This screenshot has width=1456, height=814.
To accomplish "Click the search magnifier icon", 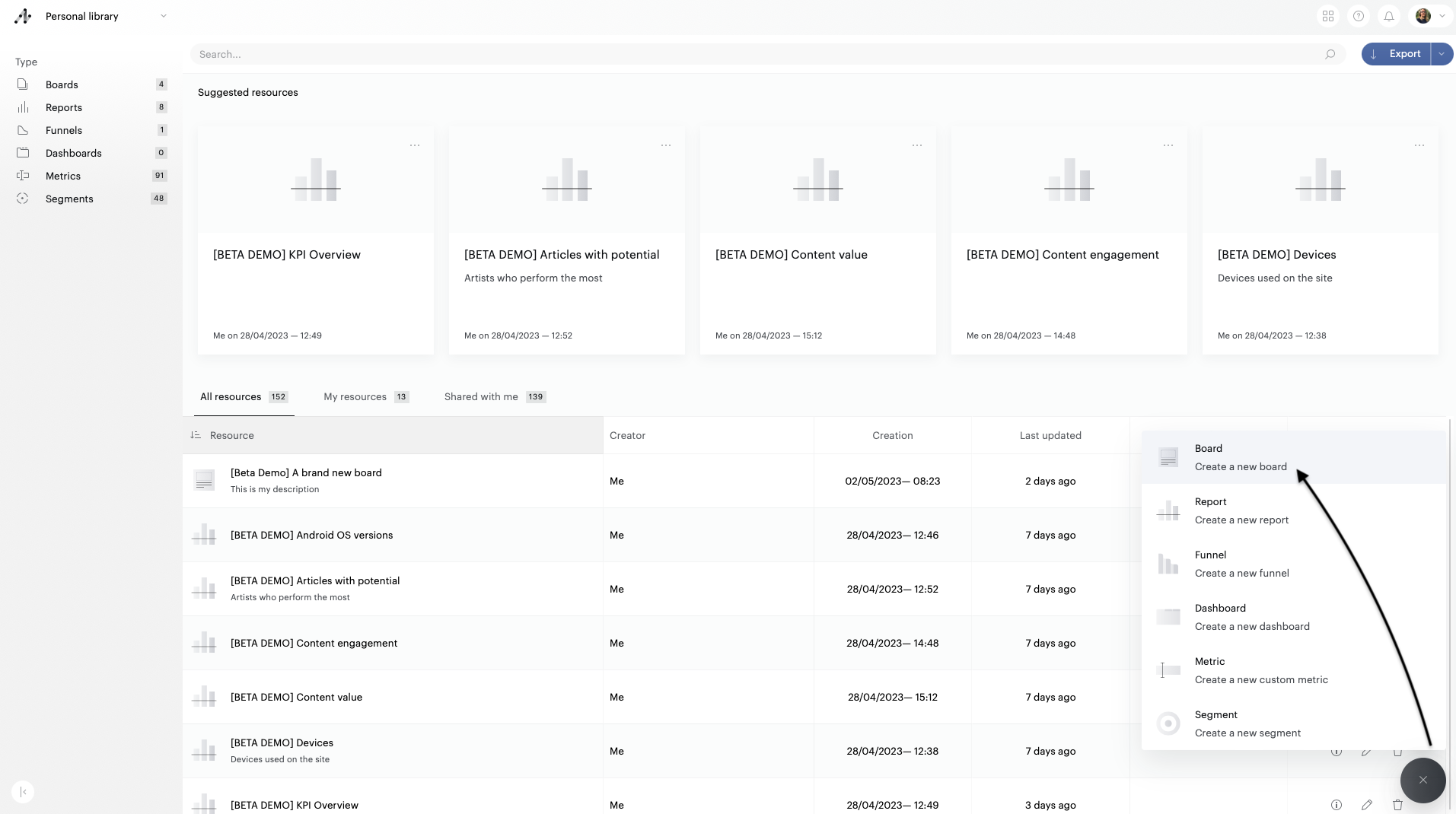I will [1330, 54].
